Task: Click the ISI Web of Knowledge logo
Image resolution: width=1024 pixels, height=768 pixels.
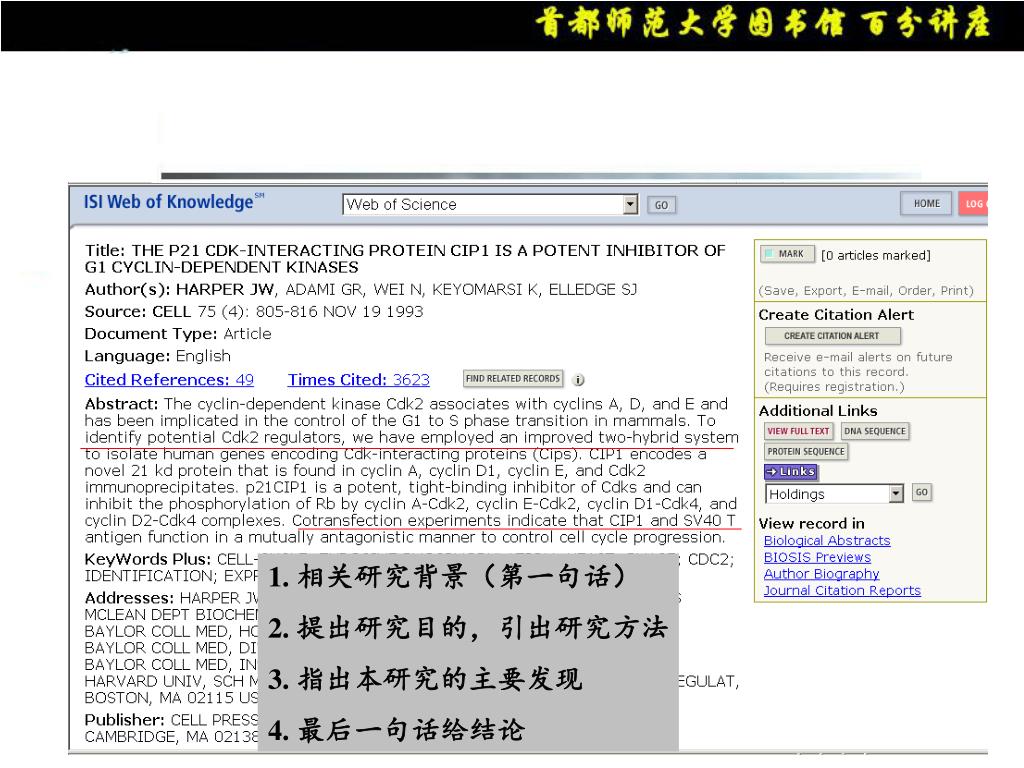Action: [174, 202]
